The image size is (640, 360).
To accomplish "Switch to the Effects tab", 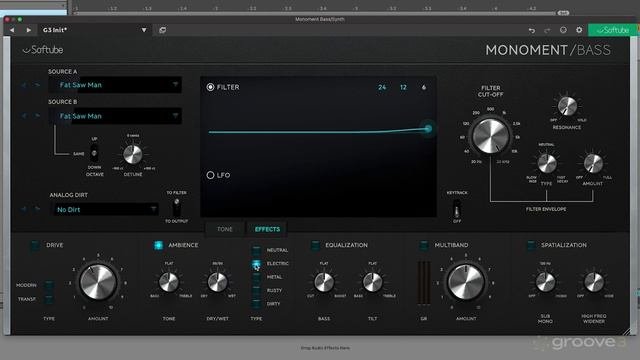I will point(267,229).
